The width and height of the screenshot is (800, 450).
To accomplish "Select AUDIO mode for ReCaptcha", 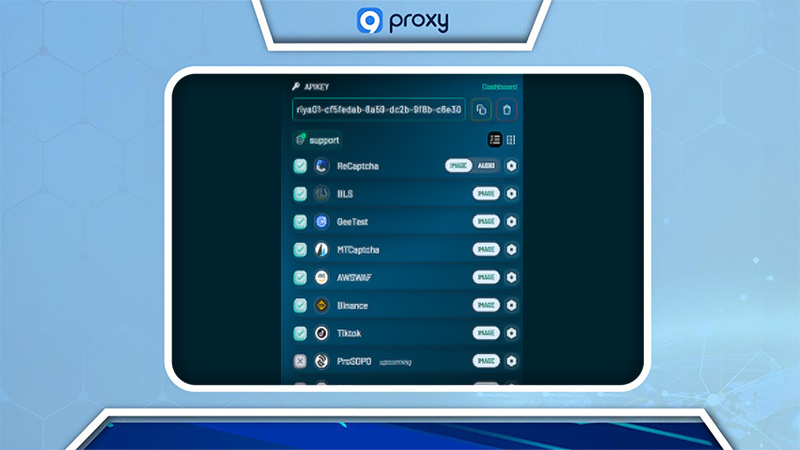I will (x=487, y=166).
